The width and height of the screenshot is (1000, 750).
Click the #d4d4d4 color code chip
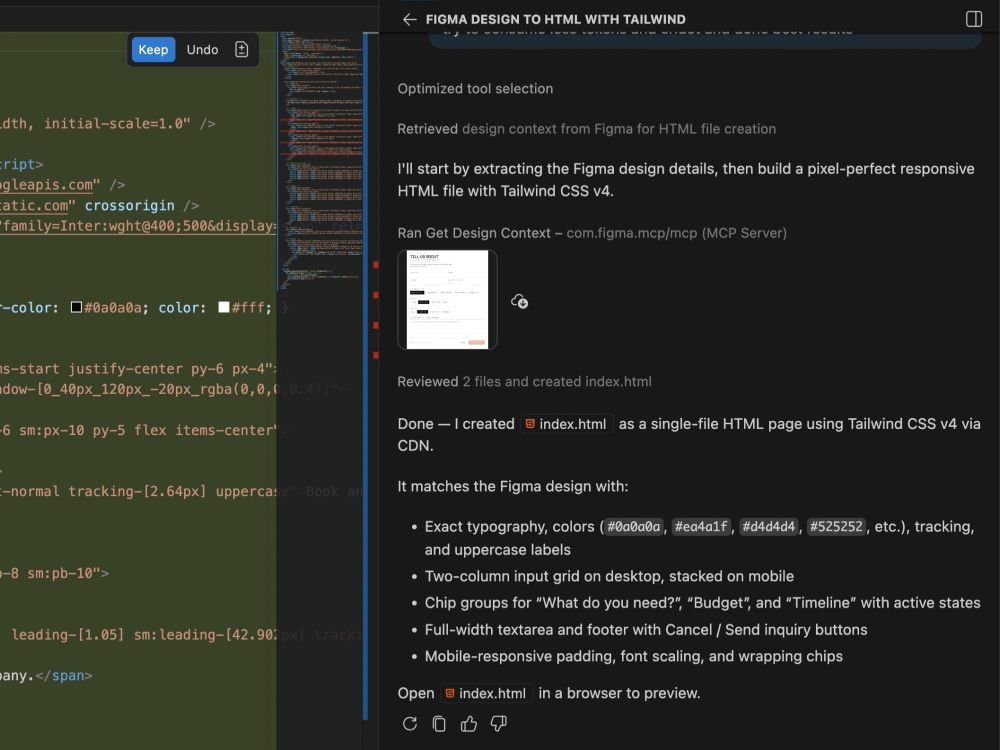coord(768,527)
